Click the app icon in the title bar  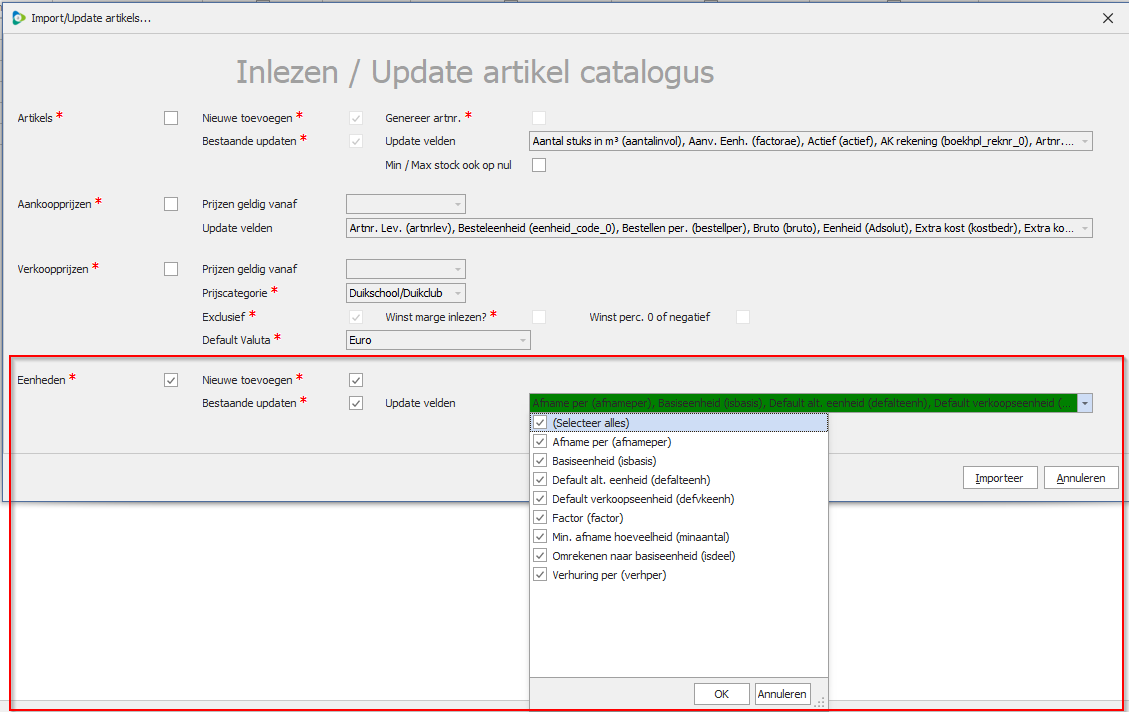pyautogui.click(x=19, y=18)
